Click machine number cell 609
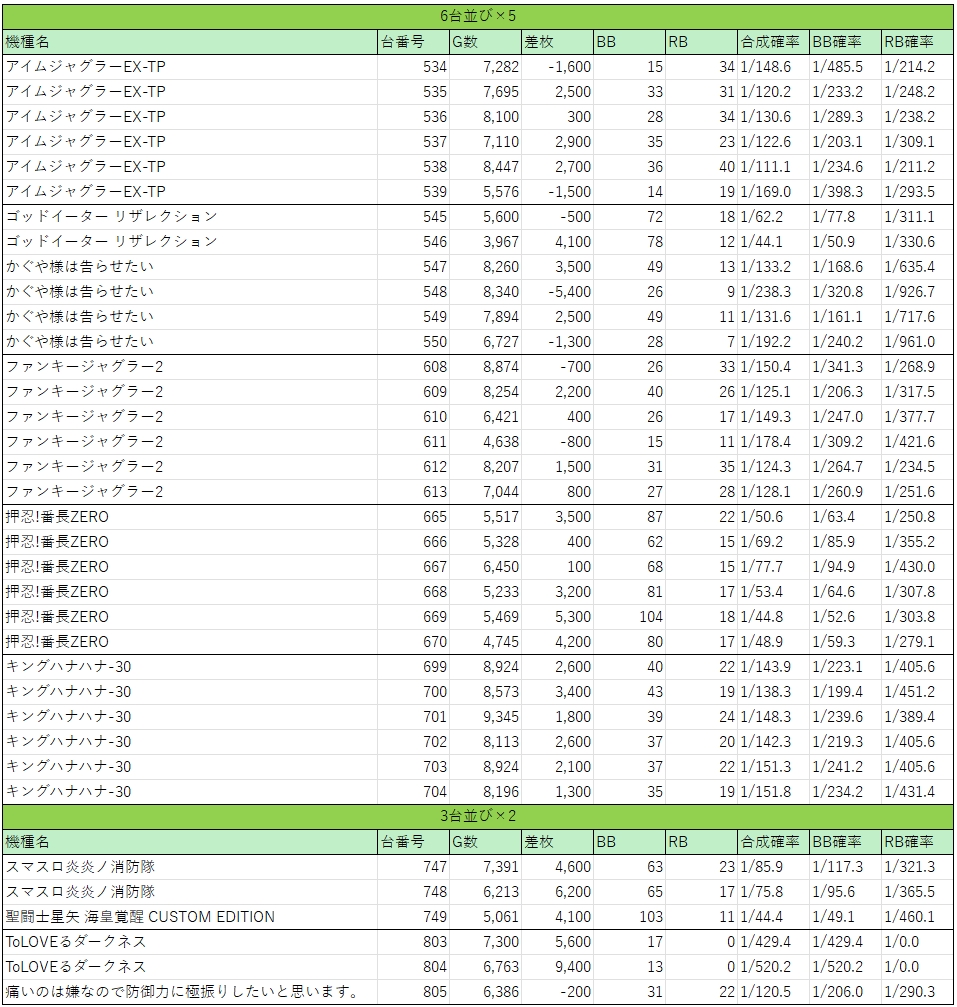This screenshot has width=957, height=1007. point(414,392)
